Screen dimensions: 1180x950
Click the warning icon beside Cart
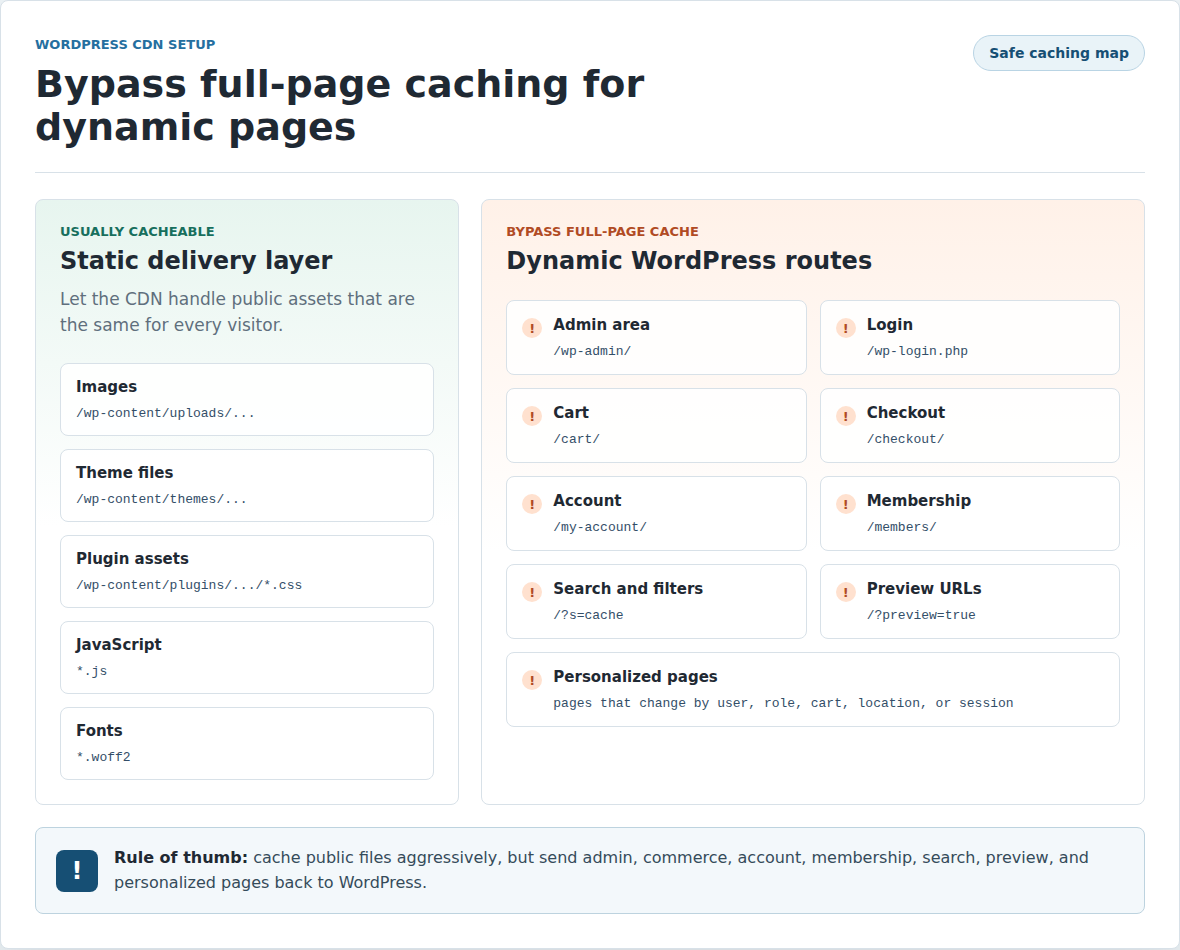532,416
